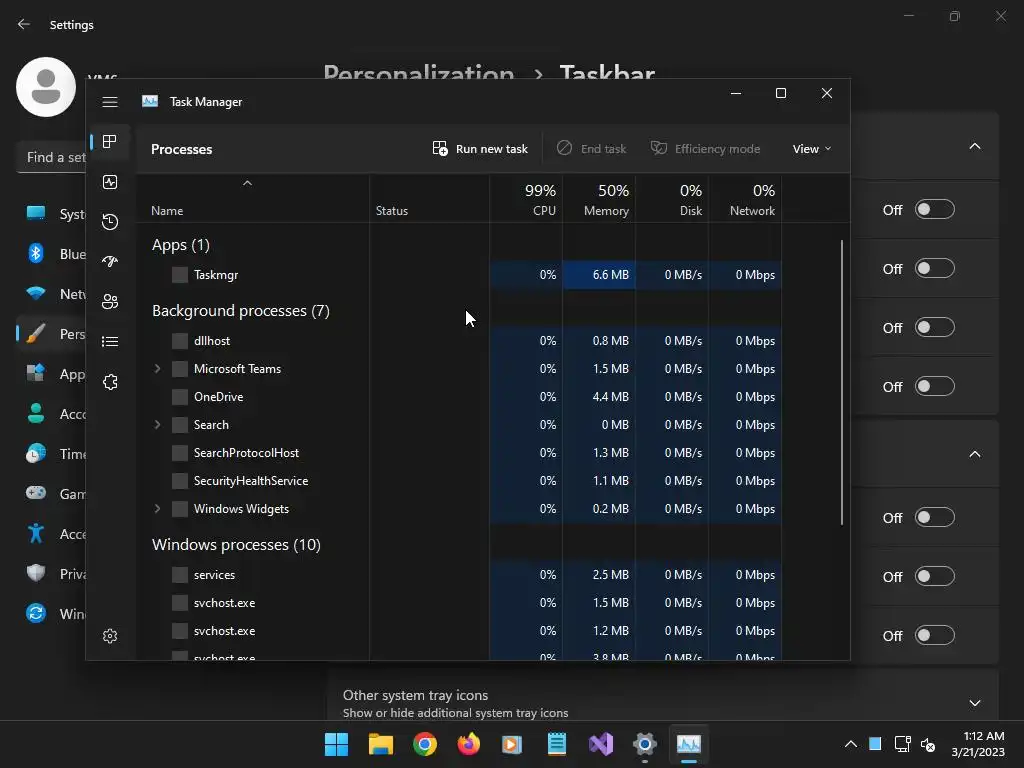Click the OneDrive process icon
Image resolution: width=1024 pixels, height=768 pixels.
(x=180, y=397)
